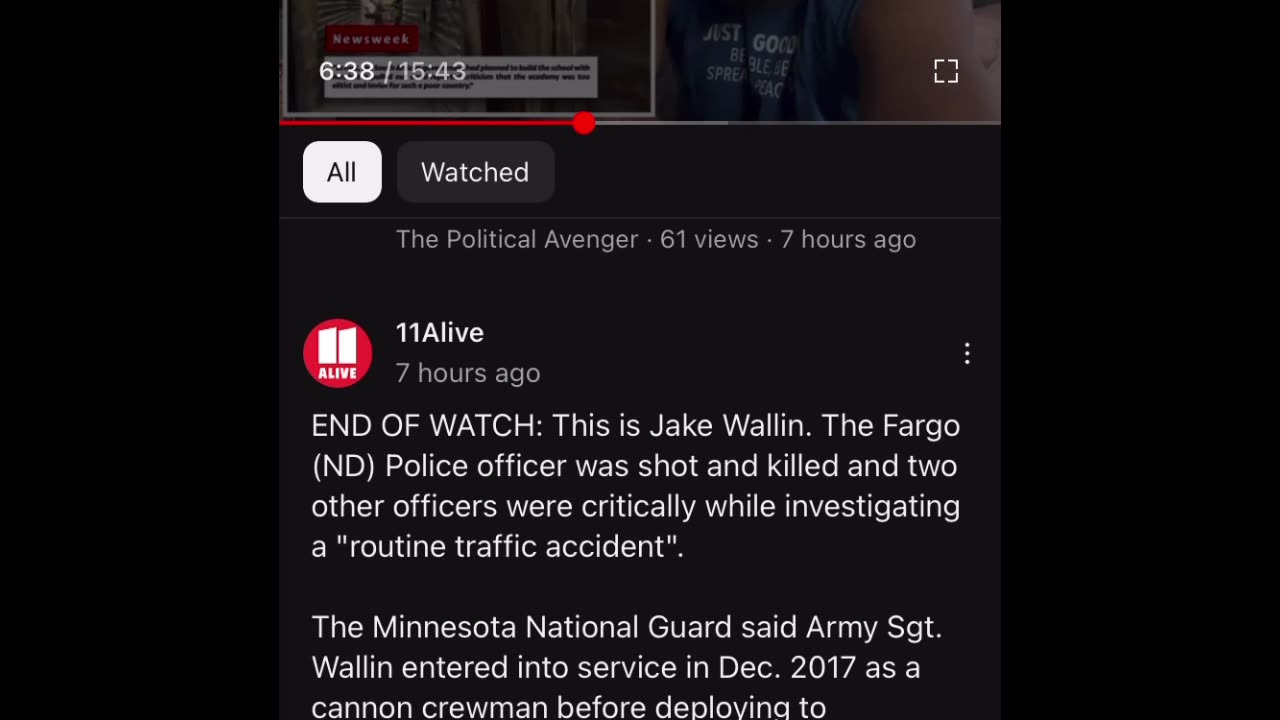Click the caption overlay box in the video

coord(460,77)
